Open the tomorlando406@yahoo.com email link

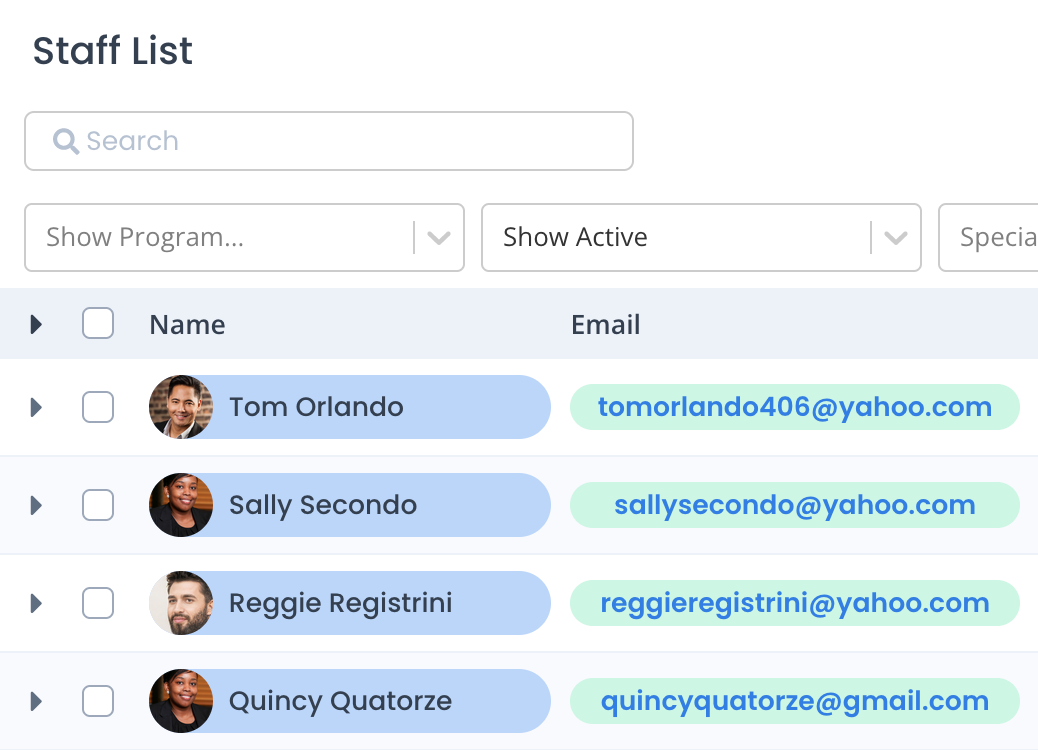coord(794,407)
